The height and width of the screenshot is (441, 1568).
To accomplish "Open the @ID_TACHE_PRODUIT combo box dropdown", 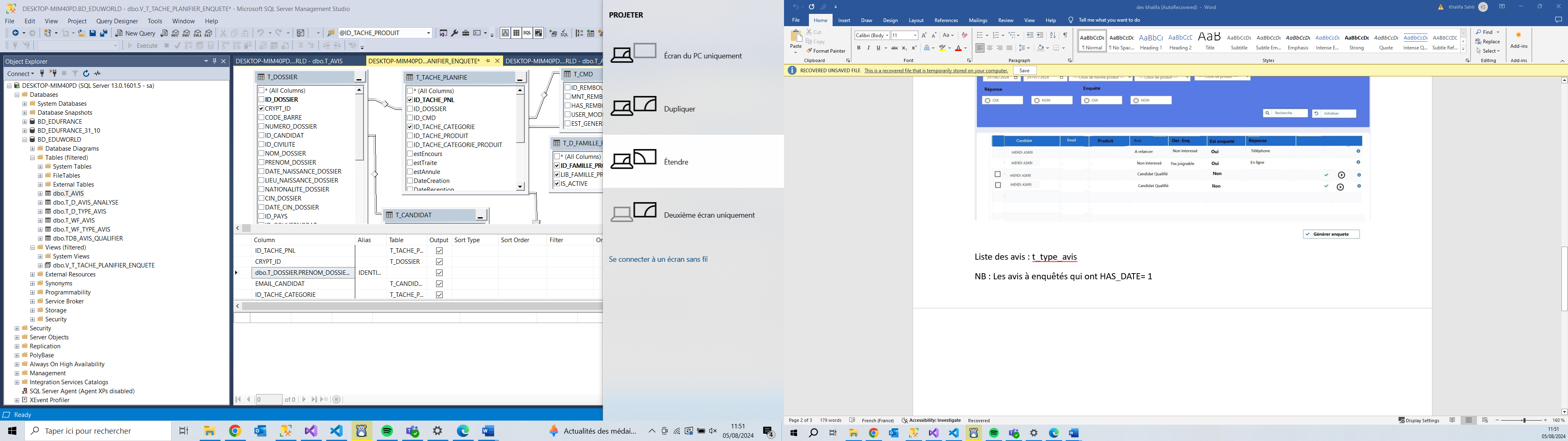I will pos(428,33).
